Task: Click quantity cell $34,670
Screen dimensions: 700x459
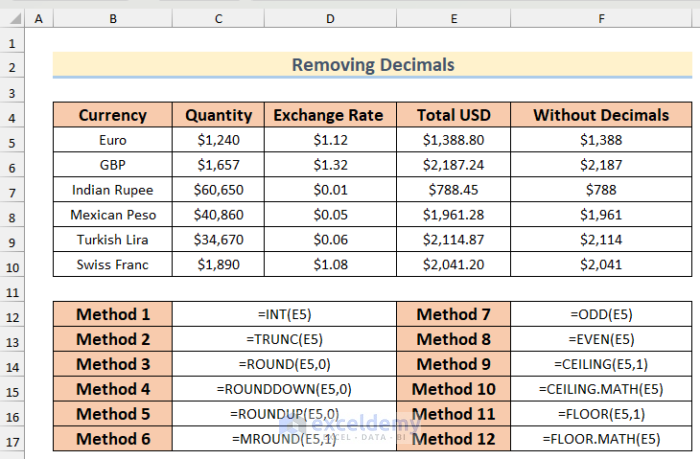Action: 218,240
